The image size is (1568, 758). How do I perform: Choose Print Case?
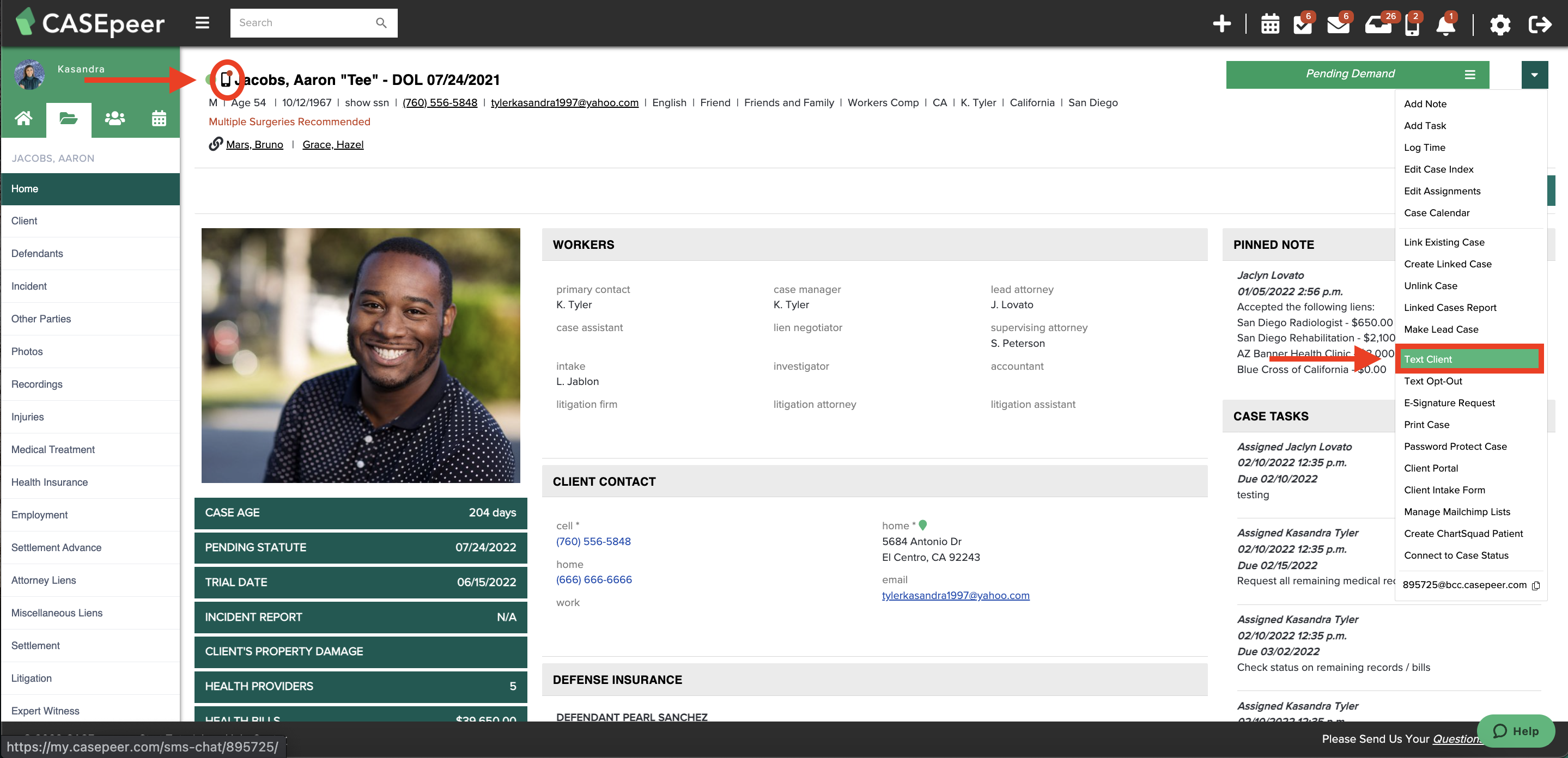point(1427,425)
